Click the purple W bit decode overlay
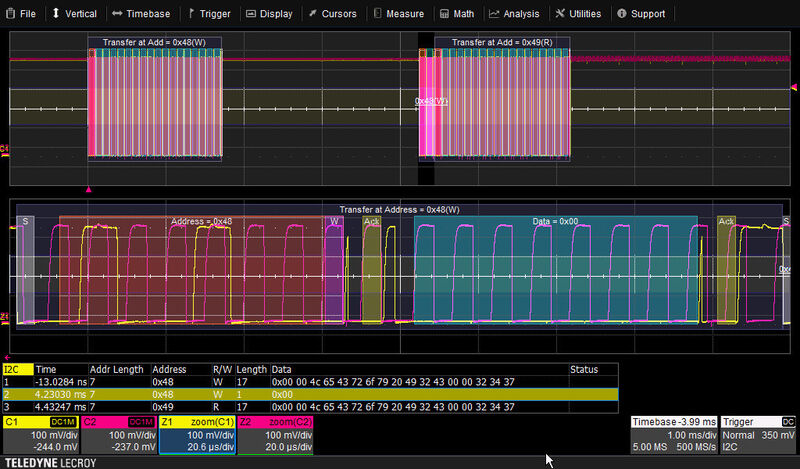800x469 pixels. 334,269
